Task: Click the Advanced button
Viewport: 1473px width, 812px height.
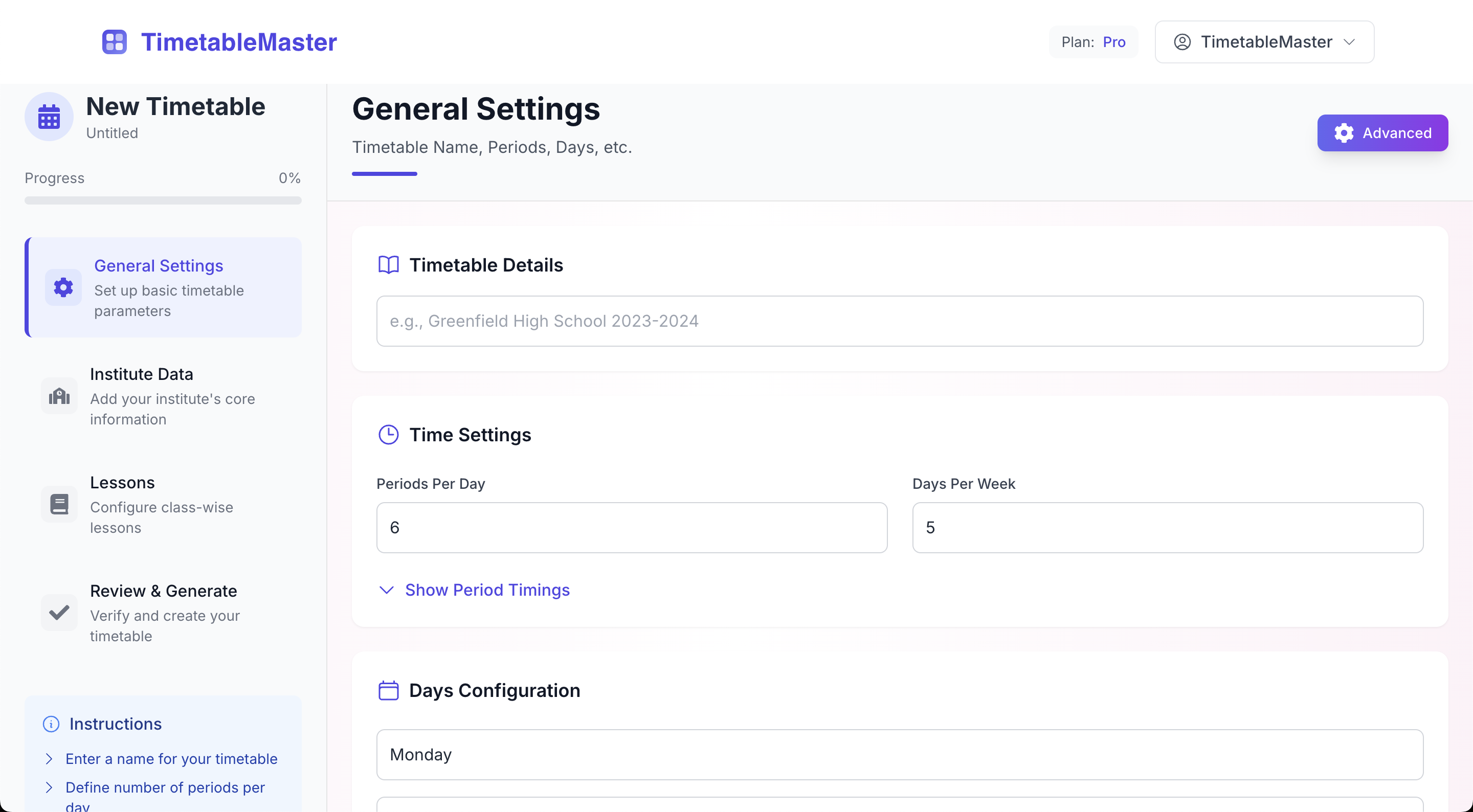Action: pyautogui.click(x=1382, y=132)
